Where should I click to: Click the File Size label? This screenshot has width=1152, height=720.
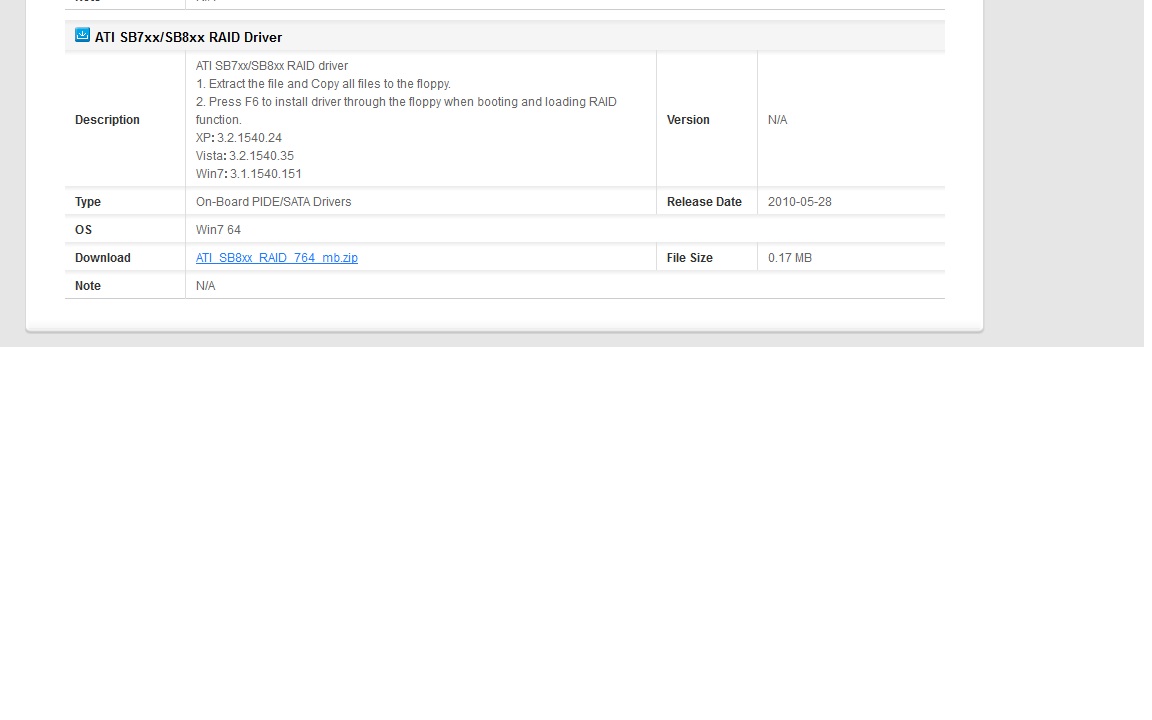click(x=689, y=258)
